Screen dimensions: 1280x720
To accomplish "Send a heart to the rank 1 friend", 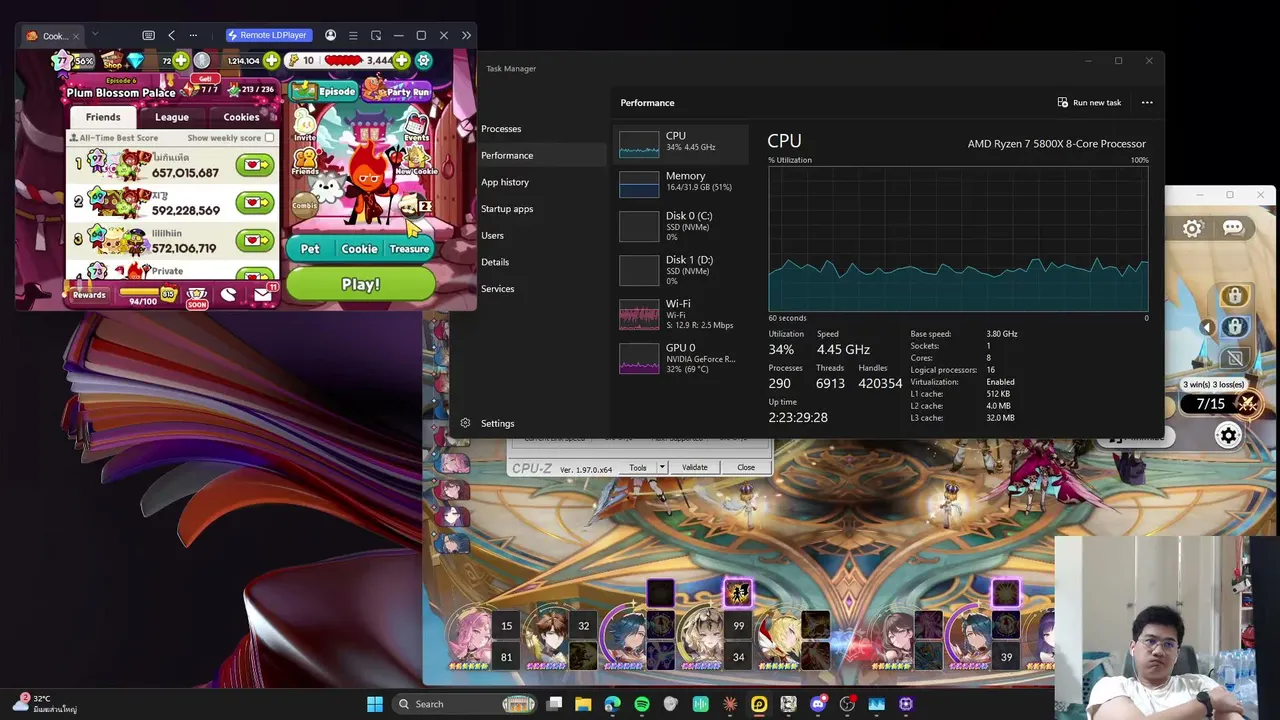I will [x=254, y=165].
